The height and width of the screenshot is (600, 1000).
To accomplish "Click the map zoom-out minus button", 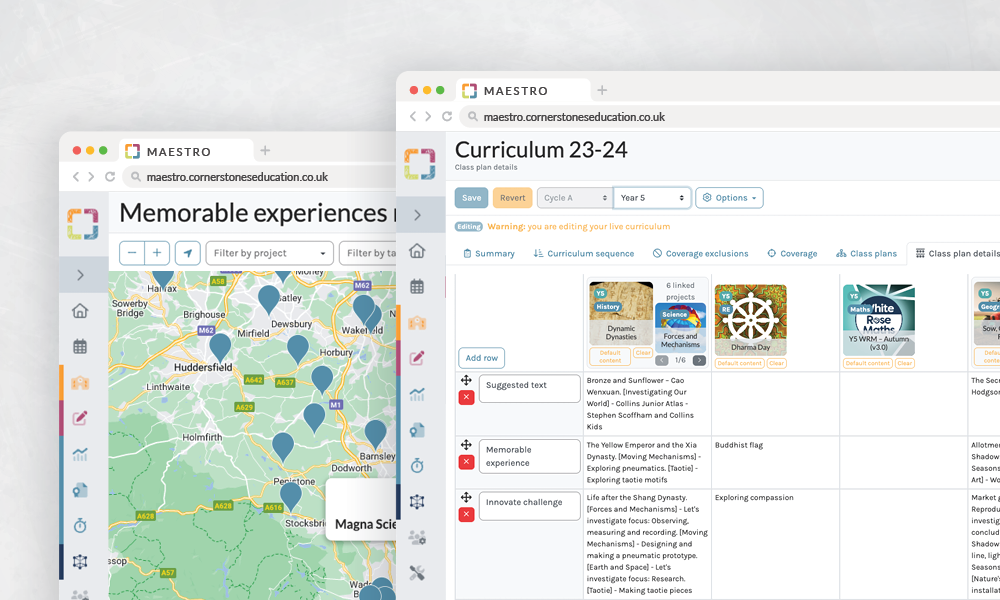I will click(132, 253).
